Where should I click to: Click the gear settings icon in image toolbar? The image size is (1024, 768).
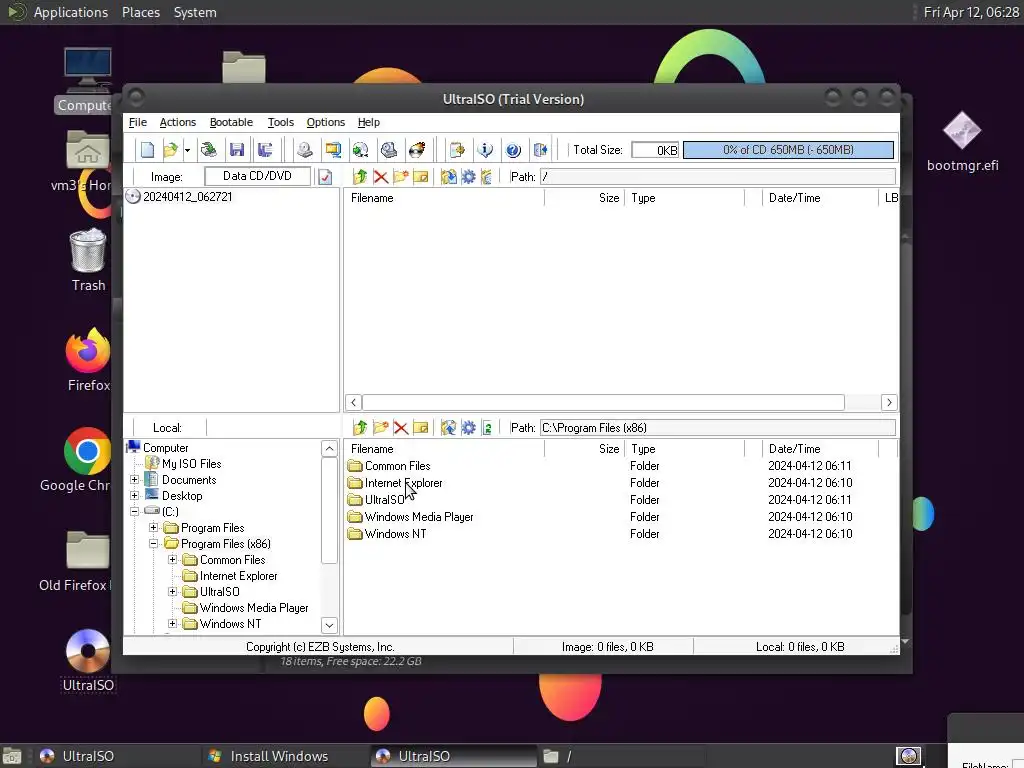468,176
